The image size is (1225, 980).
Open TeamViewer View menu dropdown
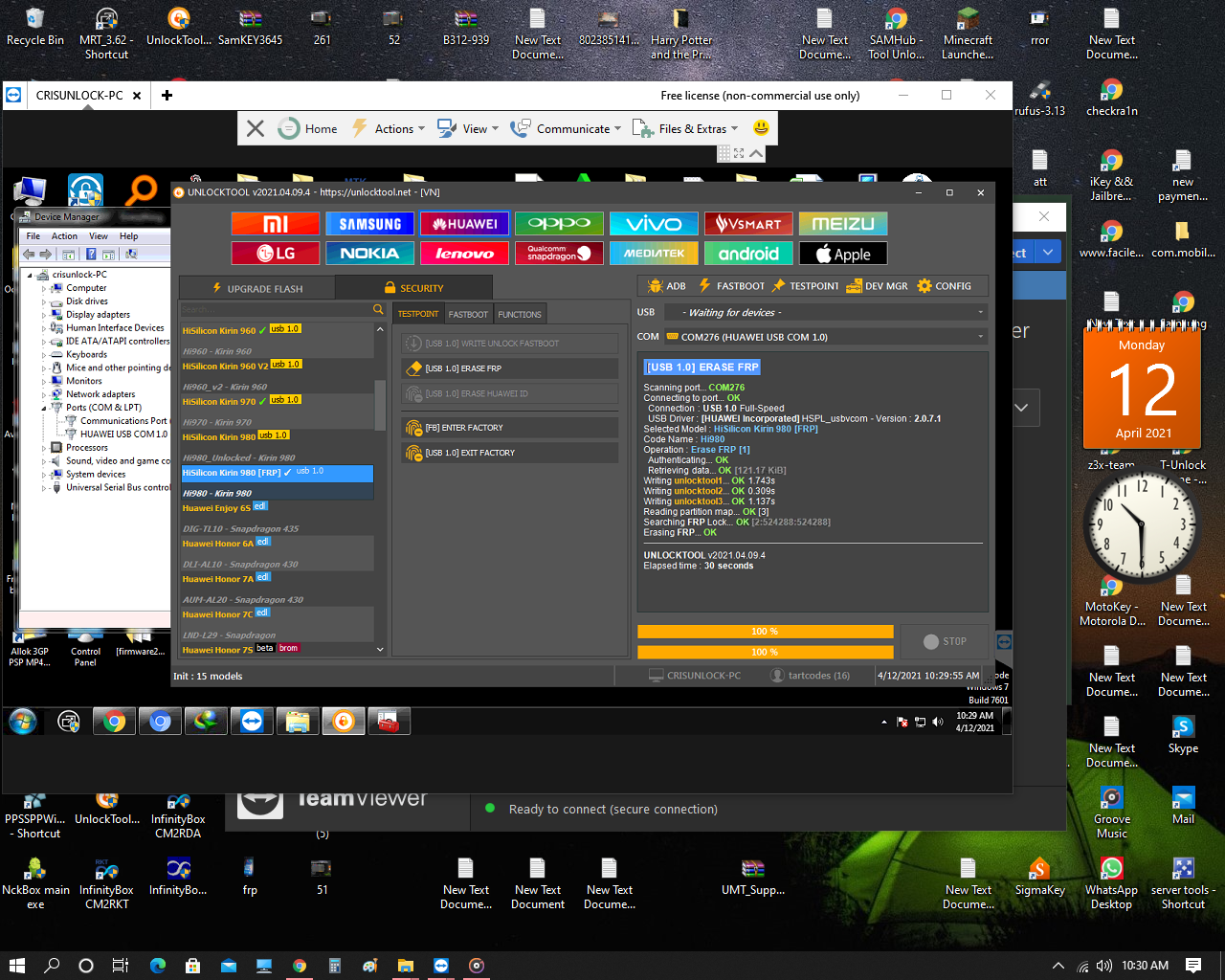(468, 128)
